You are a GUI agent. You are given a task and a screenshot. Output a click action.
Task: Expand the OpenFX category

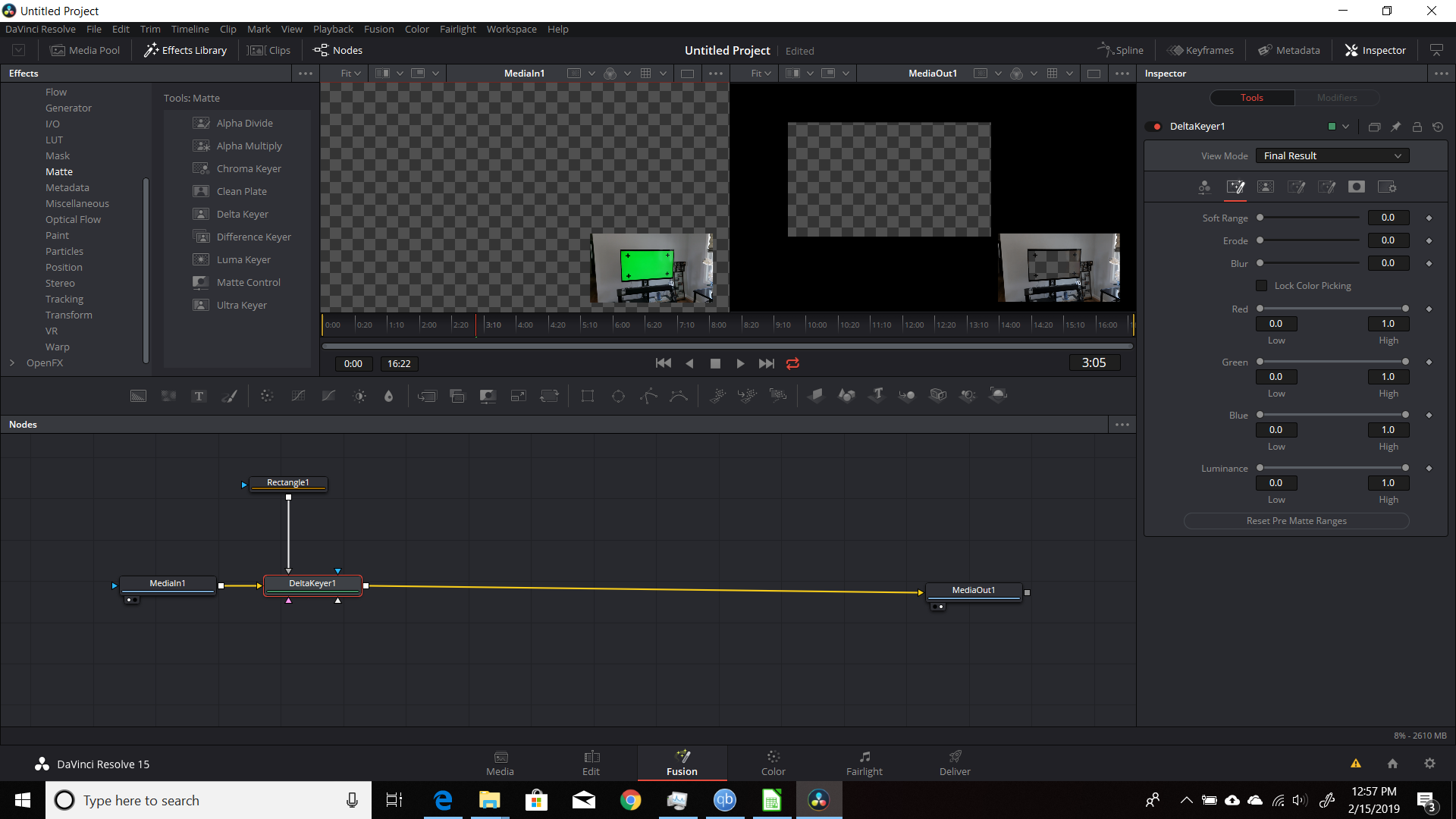[x=12, y=362]
